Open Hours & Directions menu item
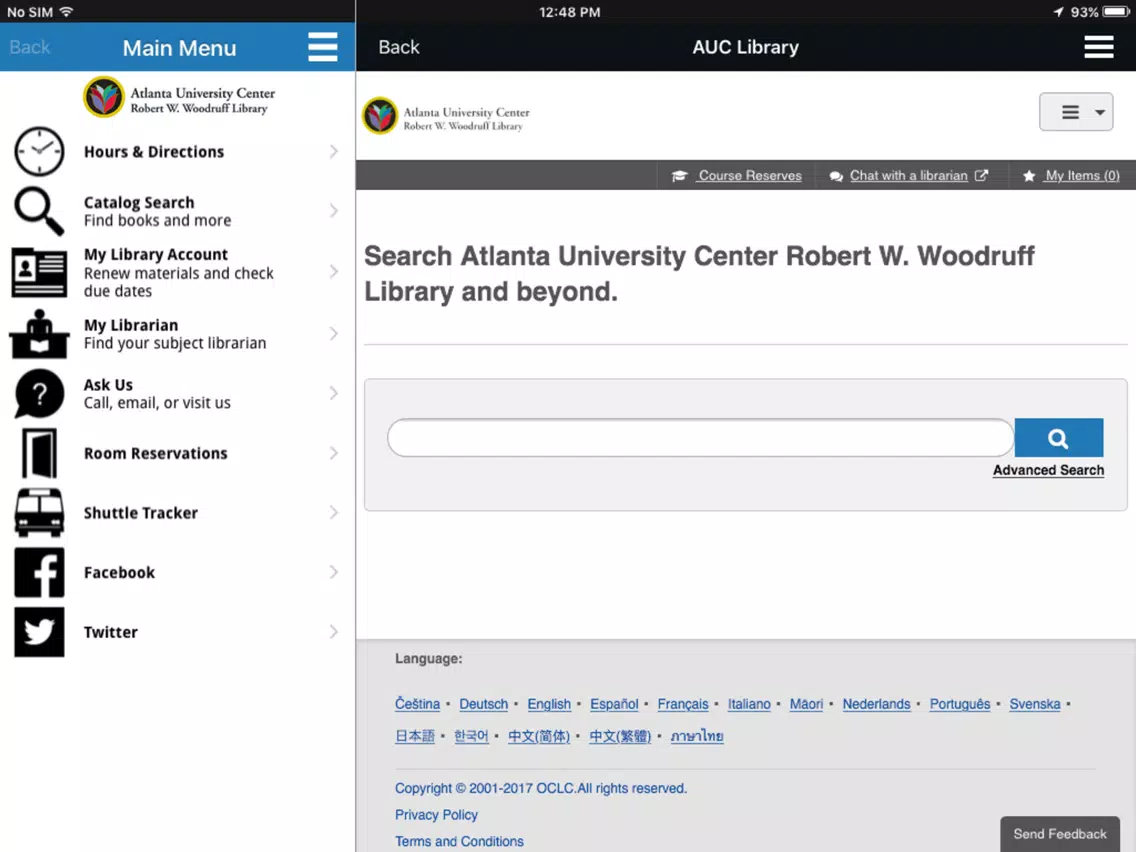 (x=178, y=151)
